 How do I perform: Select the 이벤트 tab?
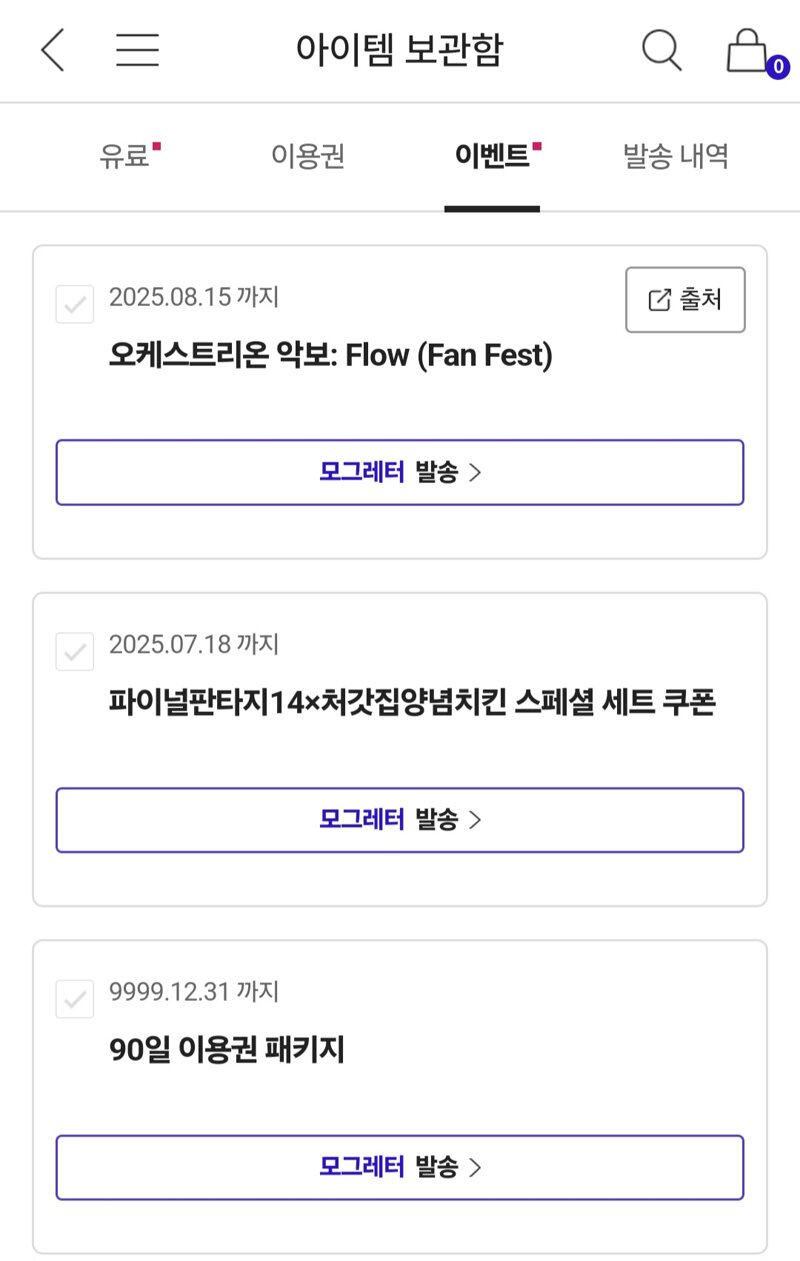(492, 157)
